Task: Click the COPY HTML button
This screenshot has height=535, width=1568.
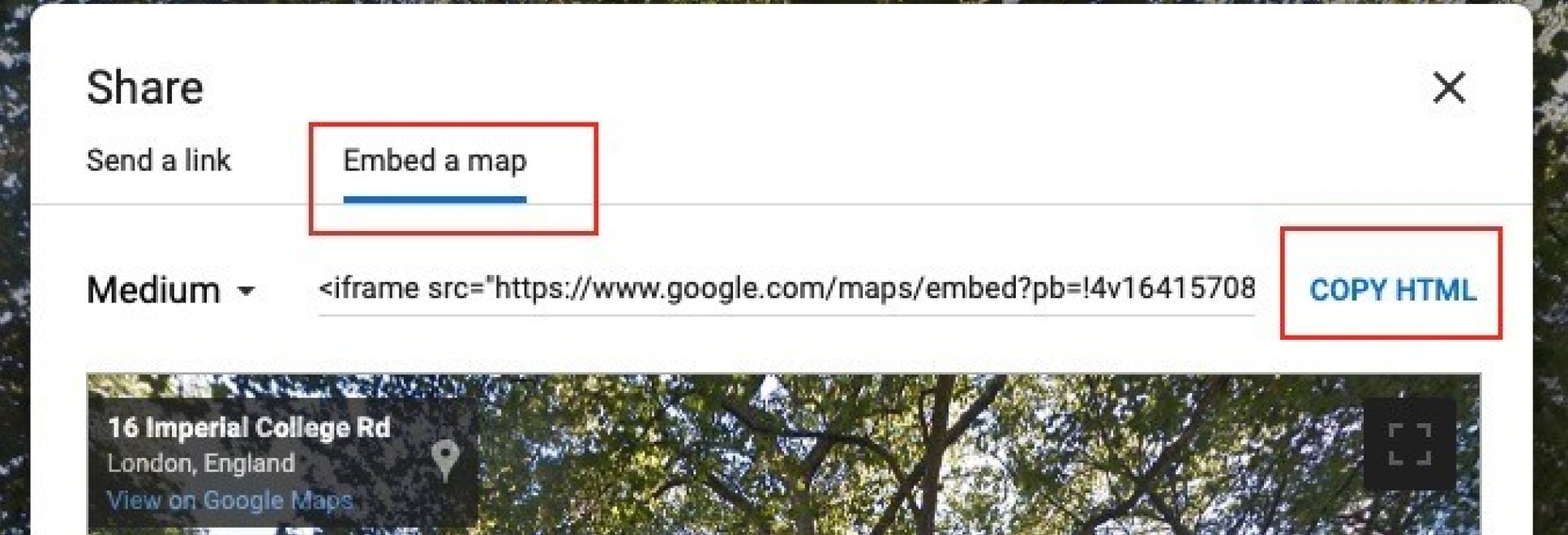Action: click(1392, 290)
